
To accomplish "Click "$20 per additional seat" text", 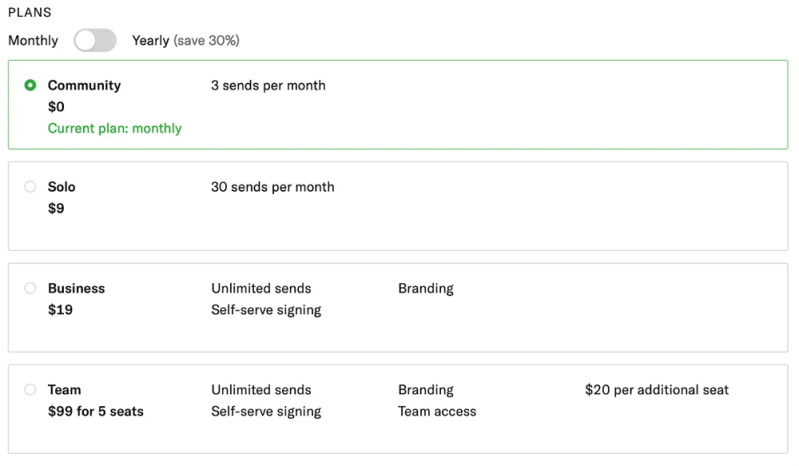I will pos(657,390).
